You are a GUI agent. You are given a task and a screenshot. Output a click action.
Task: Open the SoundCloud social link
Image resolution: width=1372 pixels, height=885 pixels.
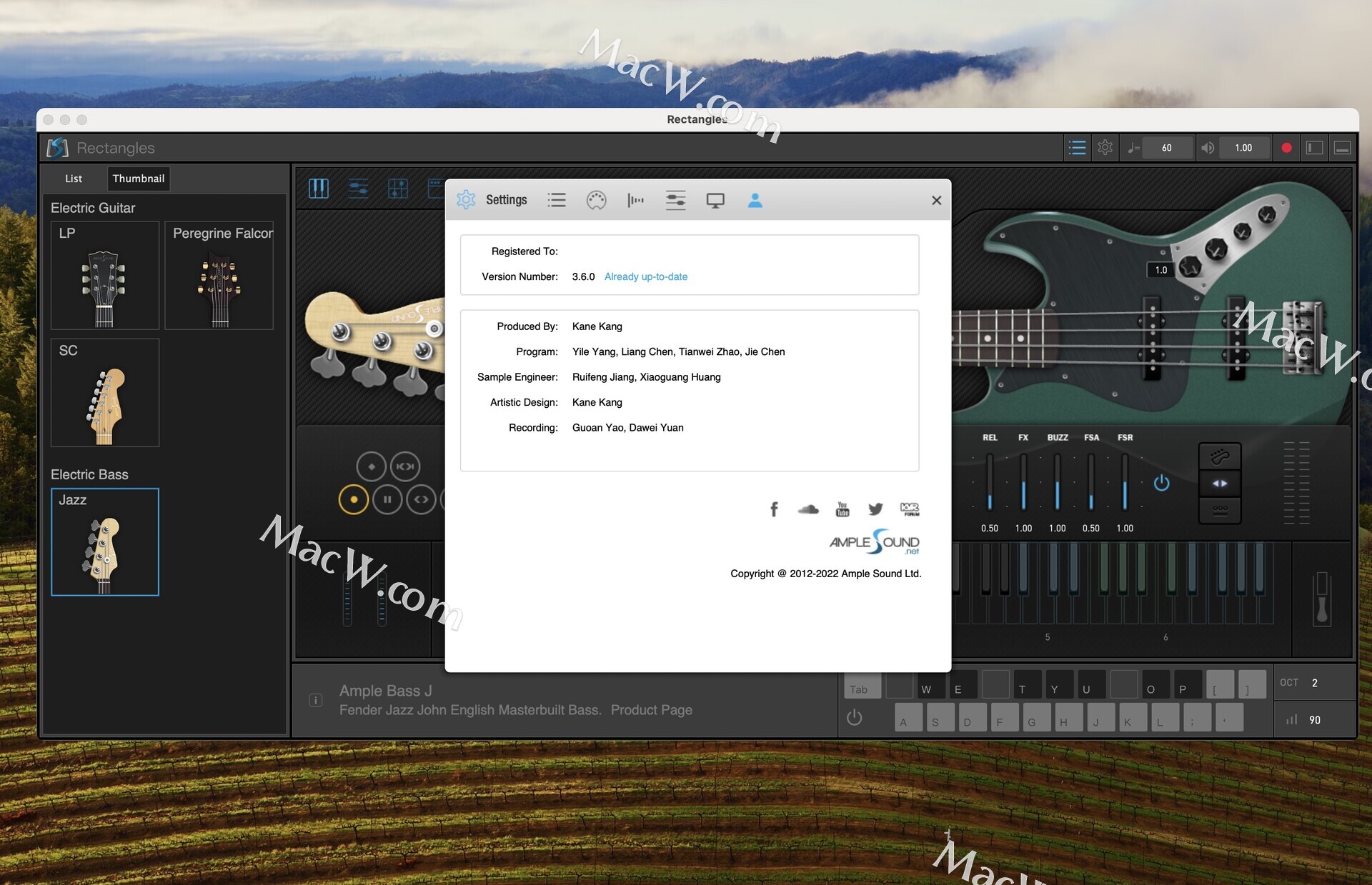(808, 509)
